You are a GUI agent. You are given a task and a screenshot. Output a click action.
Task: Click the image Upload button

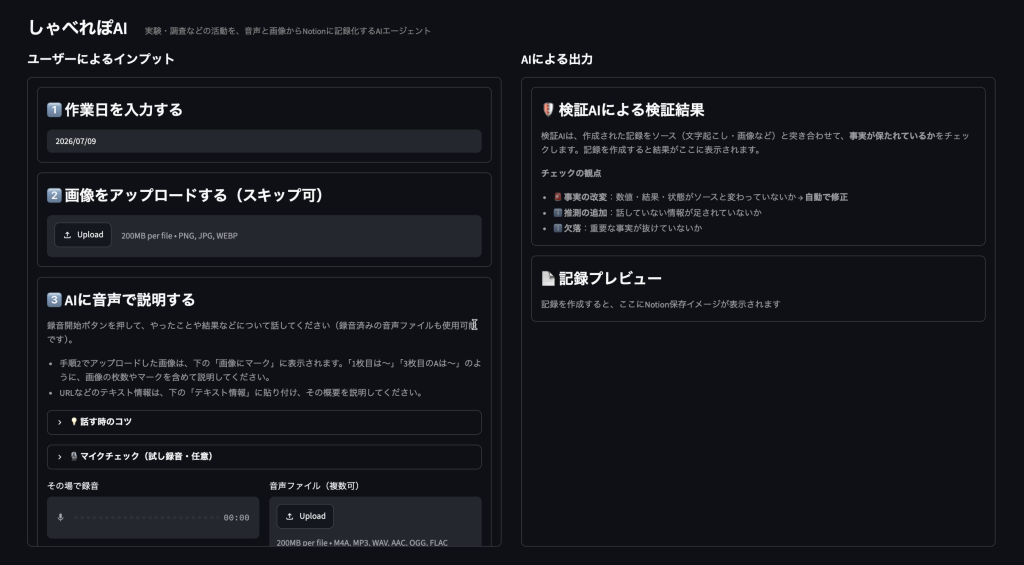point(83,235)
